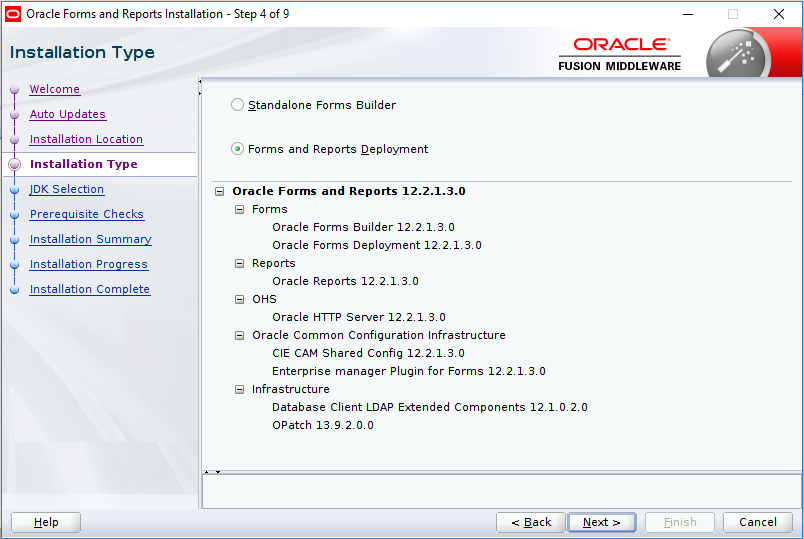This screenshot has height=539, width=804.
Task: Open the Installation Location step
Action: [86, 139]
